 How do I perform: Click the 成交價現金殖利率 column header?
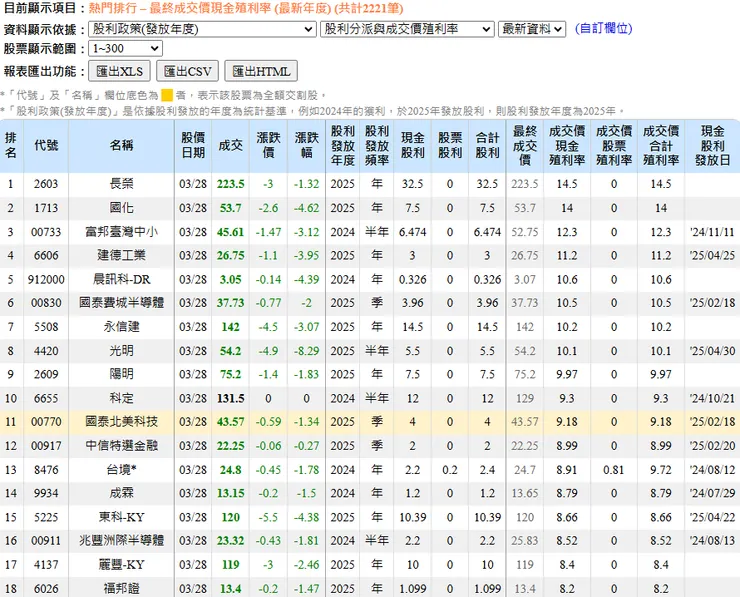pyautogui.click(x=567, y=145)
